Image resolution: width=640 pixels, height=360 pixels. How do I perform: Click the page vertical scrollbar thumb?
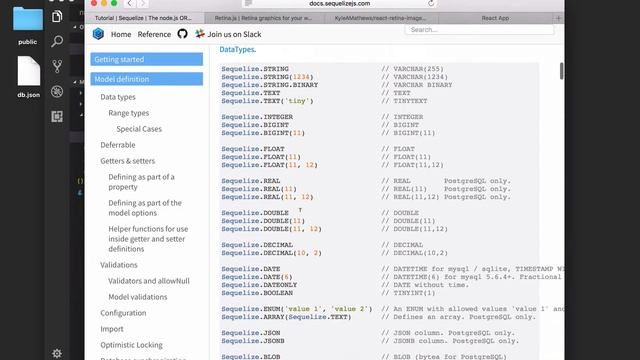tap(562, 71)
